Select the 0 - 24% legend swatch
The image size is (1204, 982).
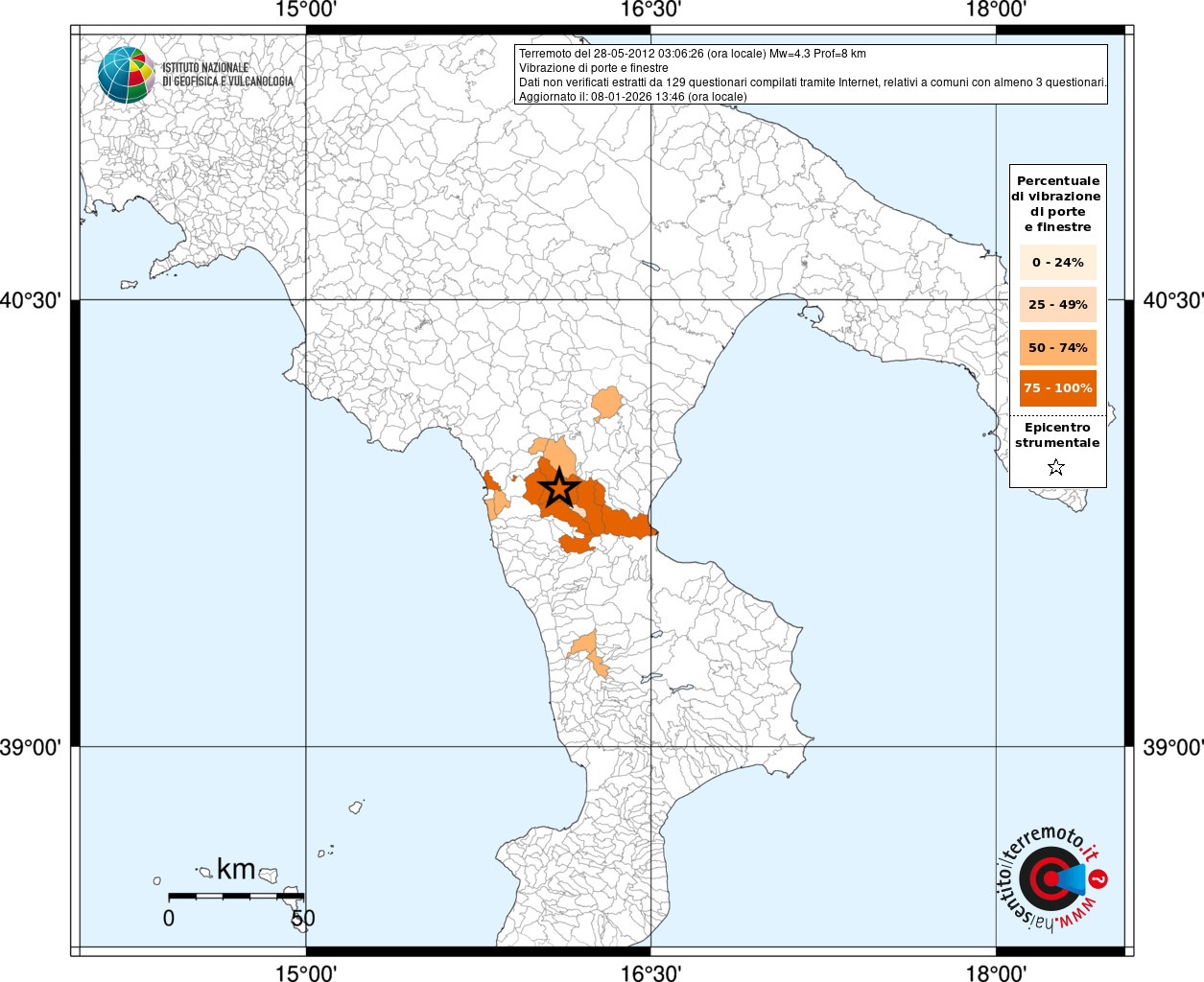(x=1057, y=262)
